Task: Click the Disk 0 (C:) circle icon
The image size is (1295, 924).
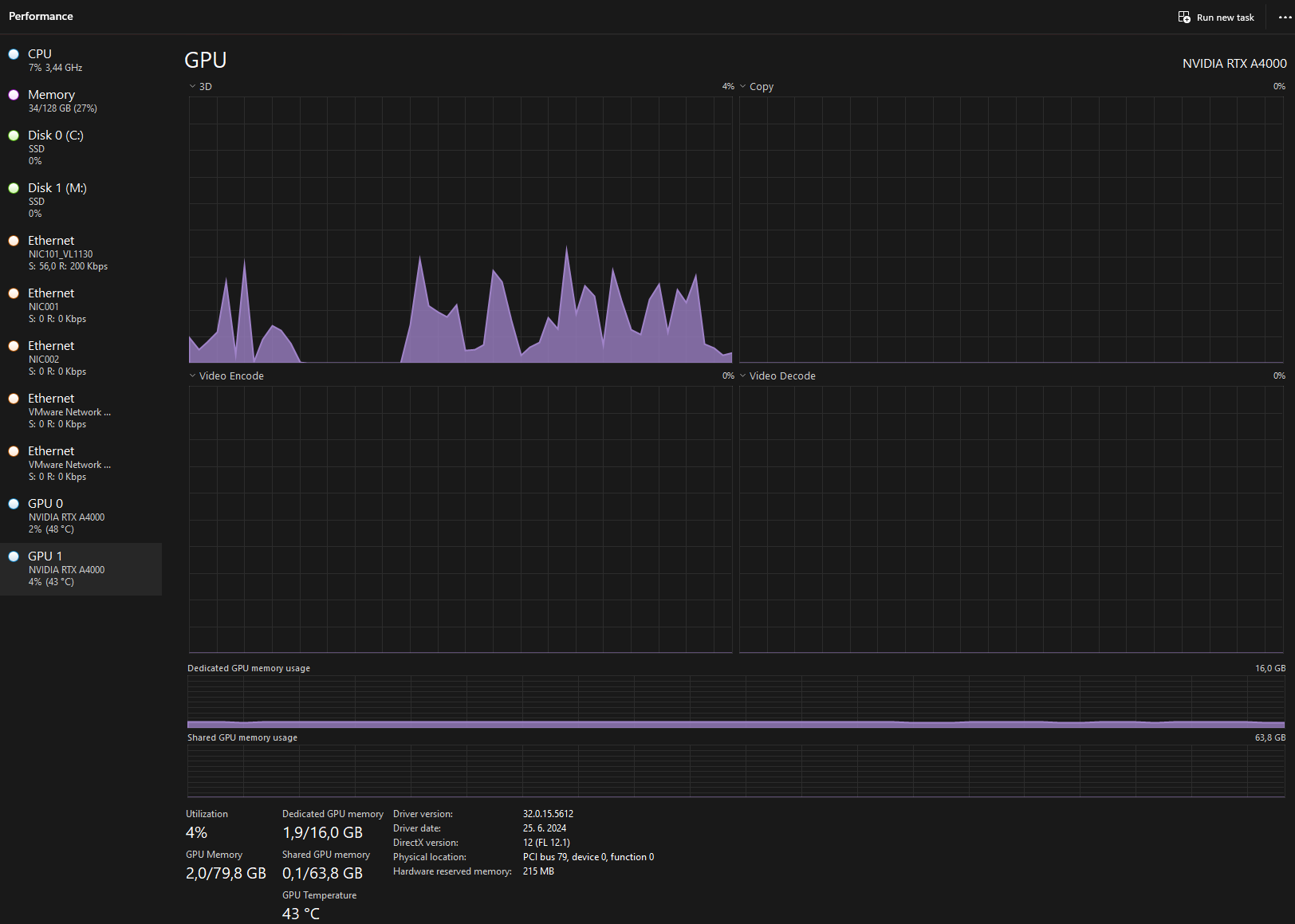Action: 14,136
